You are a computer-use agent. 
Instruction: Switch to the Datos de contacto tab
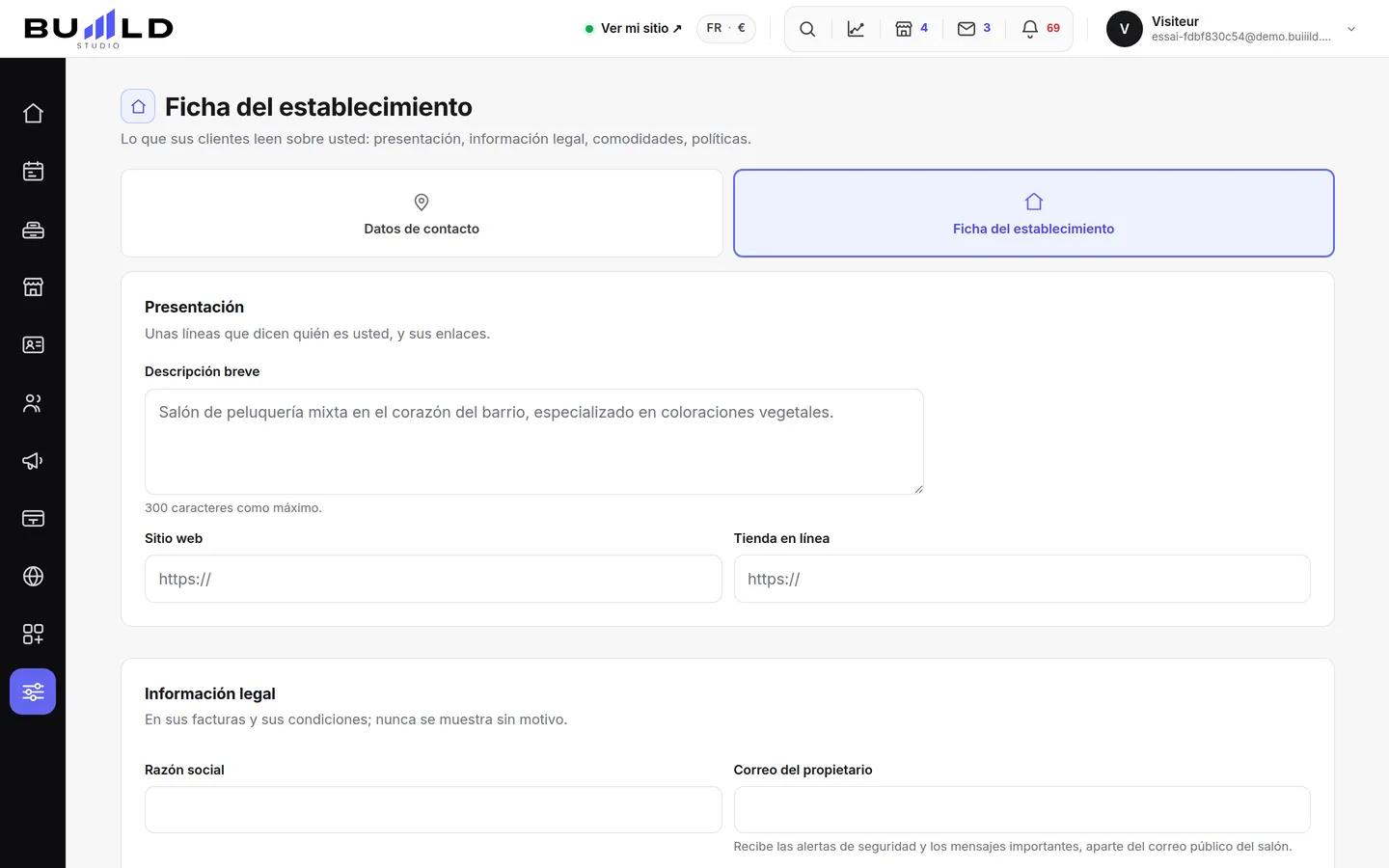(422, 213)
